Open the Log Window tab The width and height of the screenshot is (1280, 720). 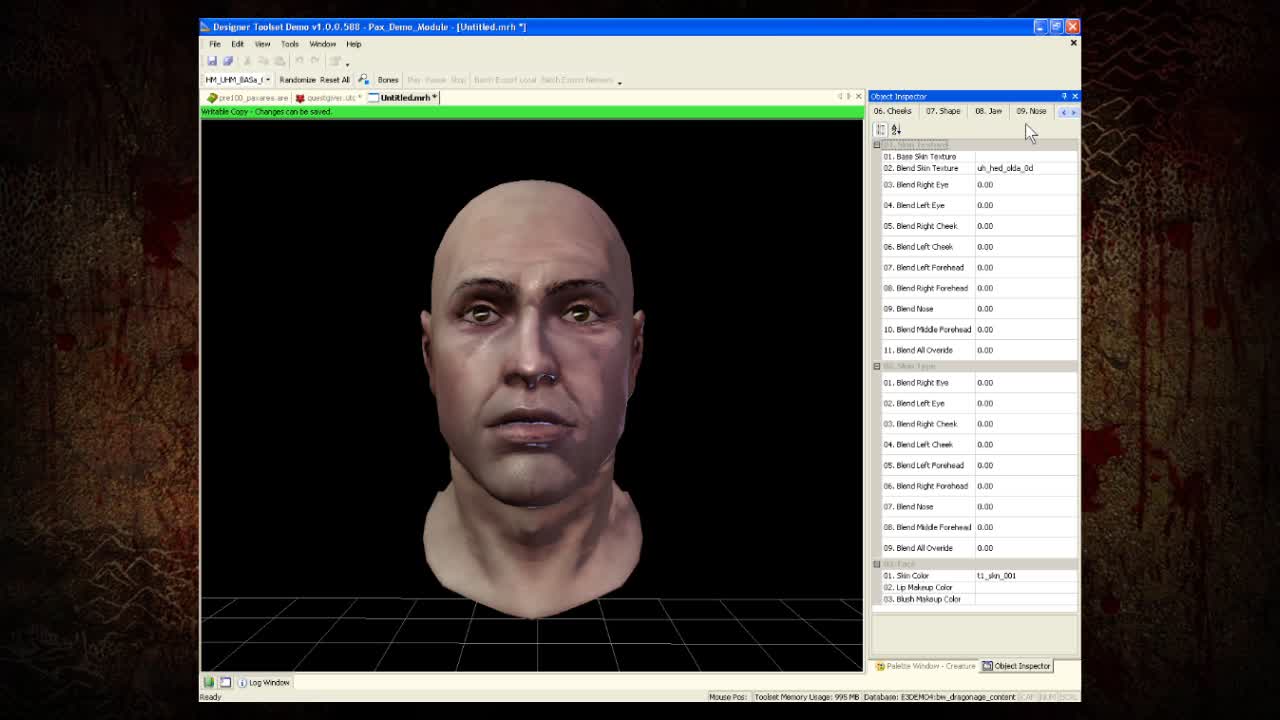pos(264,682)
